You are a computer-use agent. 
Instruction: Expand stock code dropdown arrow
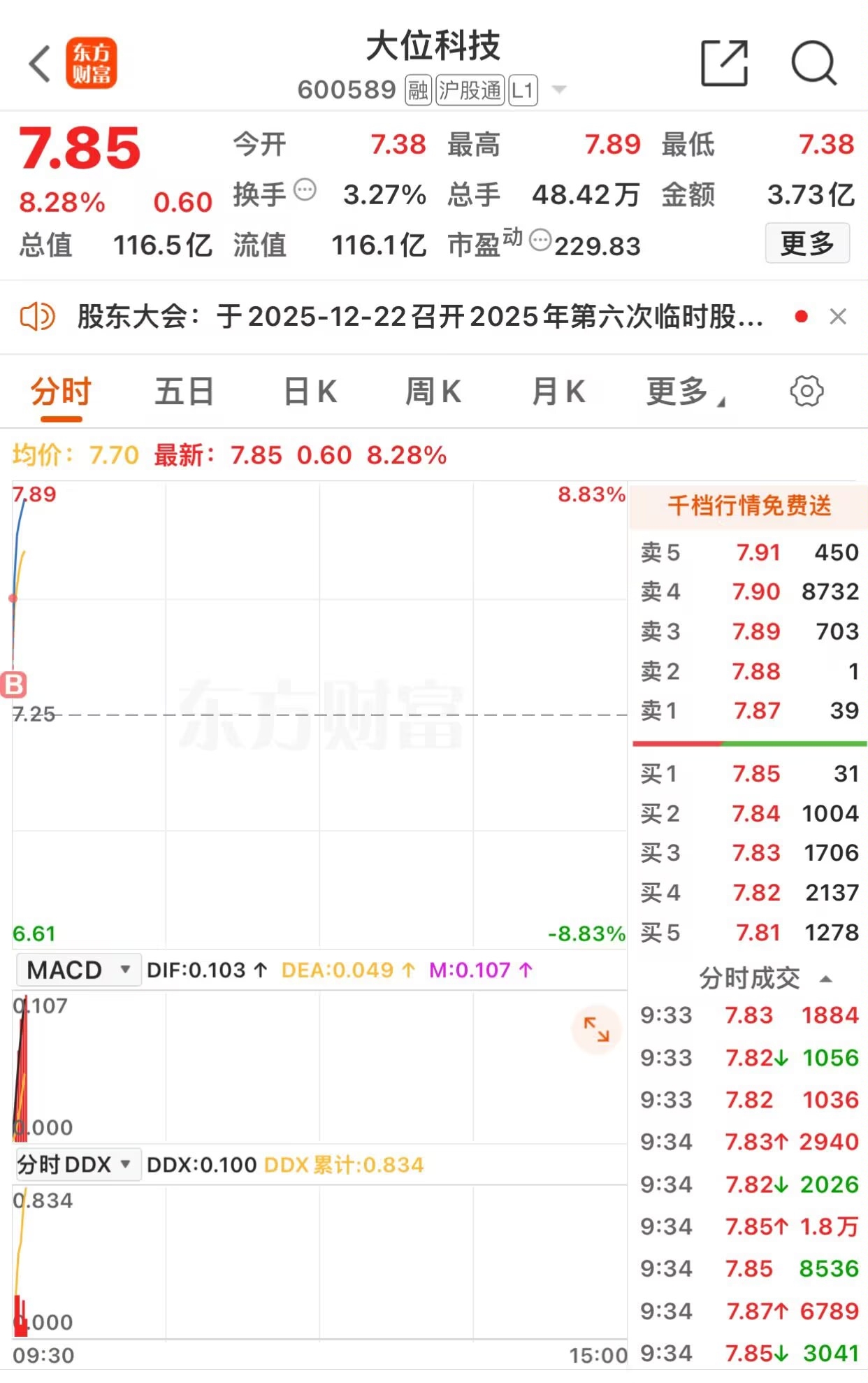point(558,89)
